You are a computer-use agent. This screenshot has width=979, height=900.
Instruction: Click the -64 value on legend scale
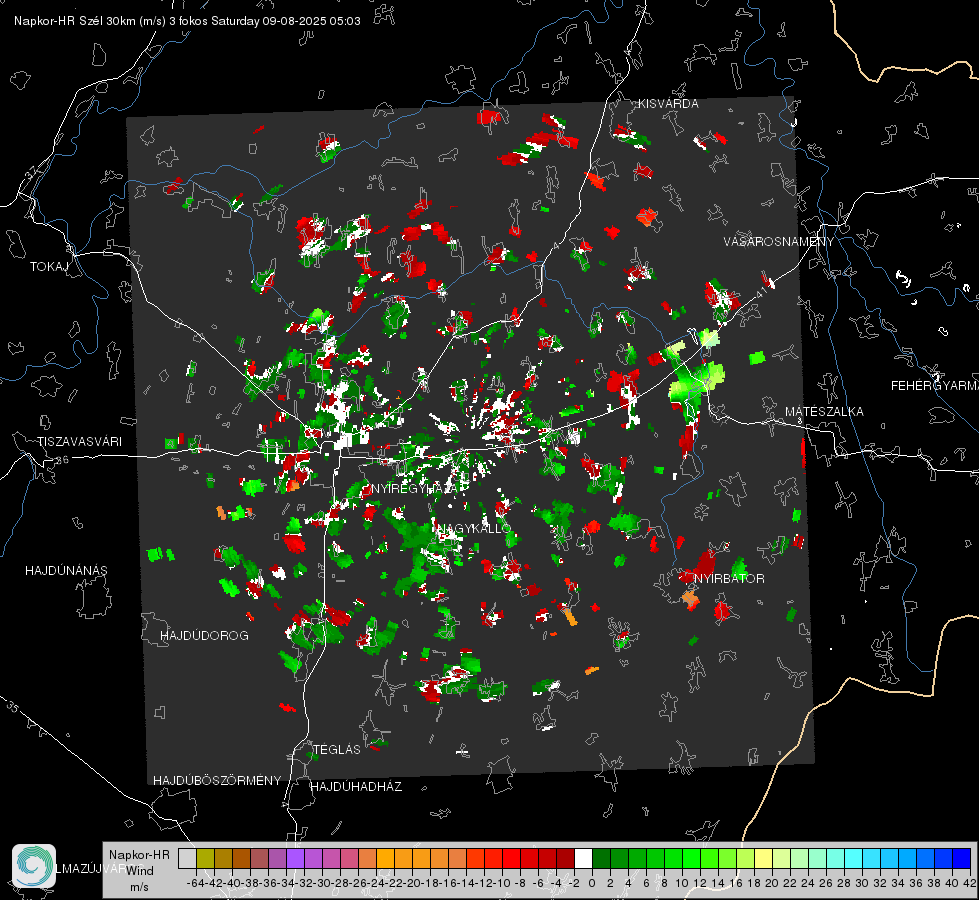[x=196, y=883]
